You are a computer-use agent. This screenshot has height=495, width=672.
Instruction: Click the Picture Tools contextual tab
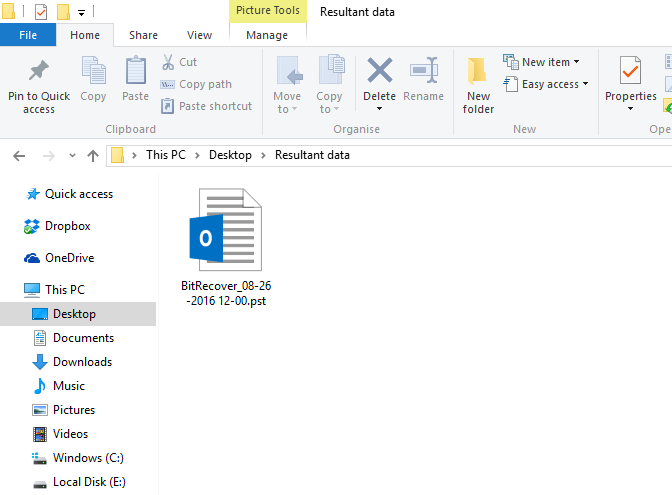[268, 11]
